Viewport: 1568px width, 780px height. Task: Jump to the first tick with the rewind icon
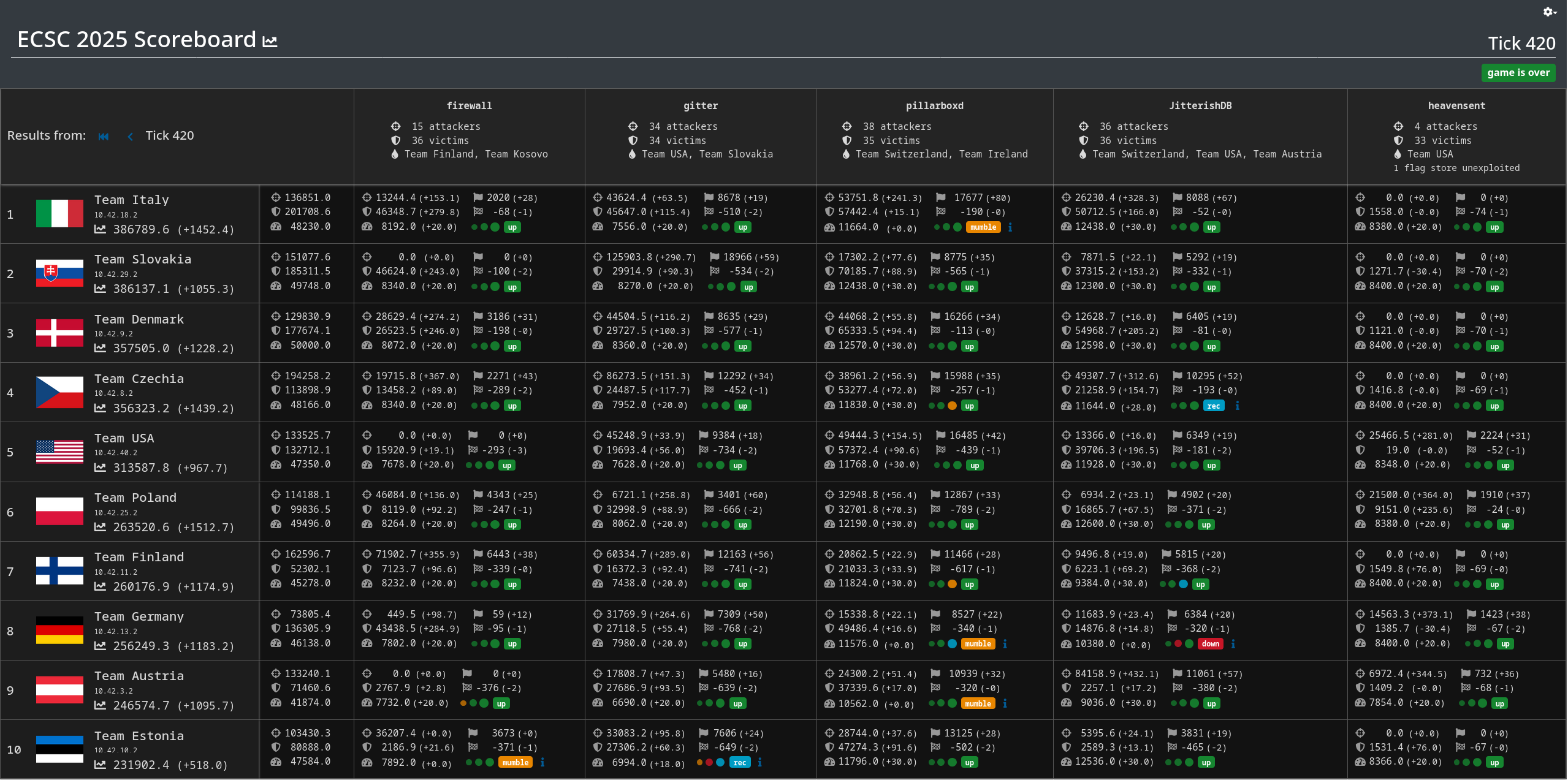pyautogui.click(x=104, y=136)
